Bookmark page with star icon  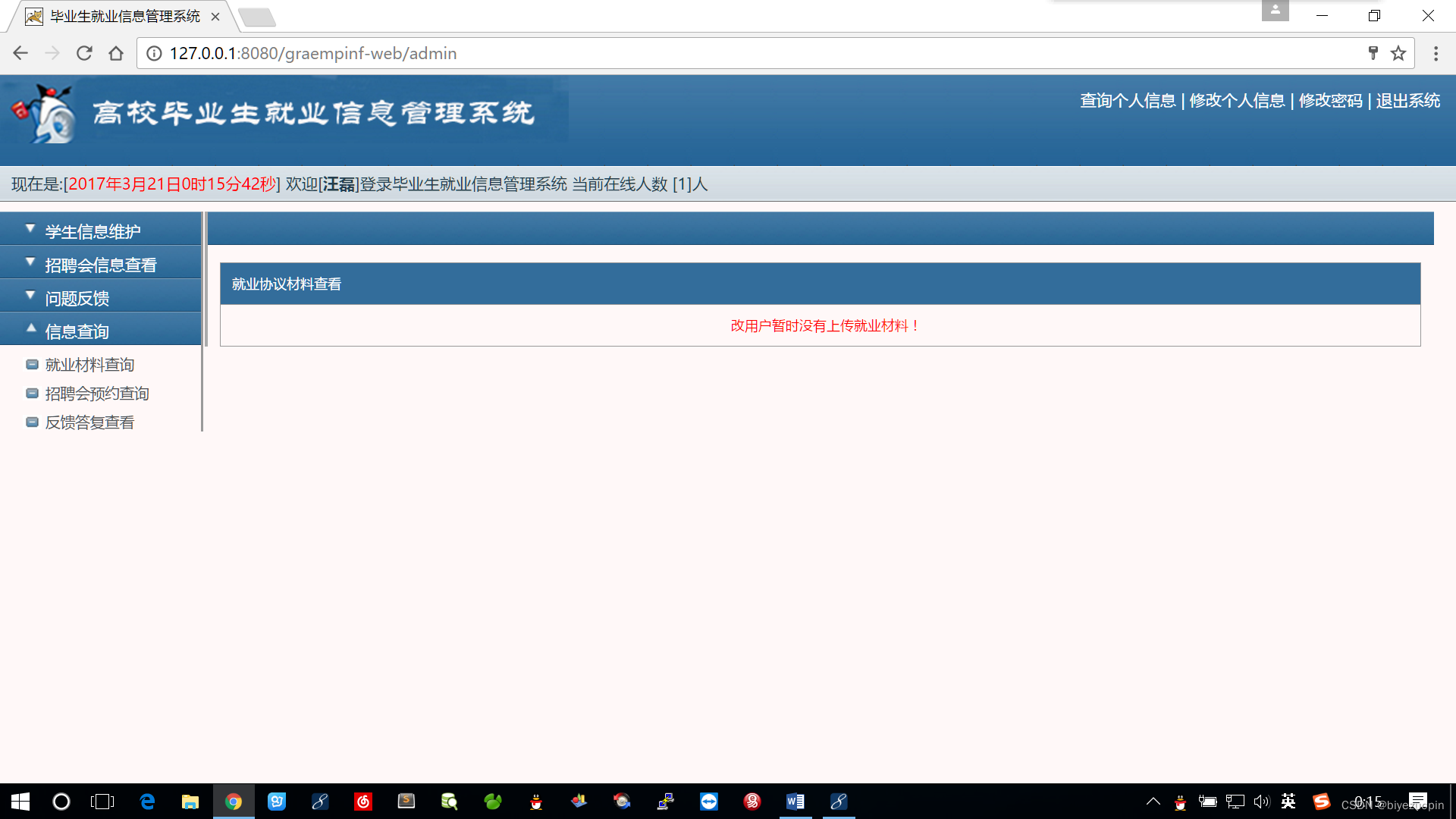click(x=1398, y=53)
